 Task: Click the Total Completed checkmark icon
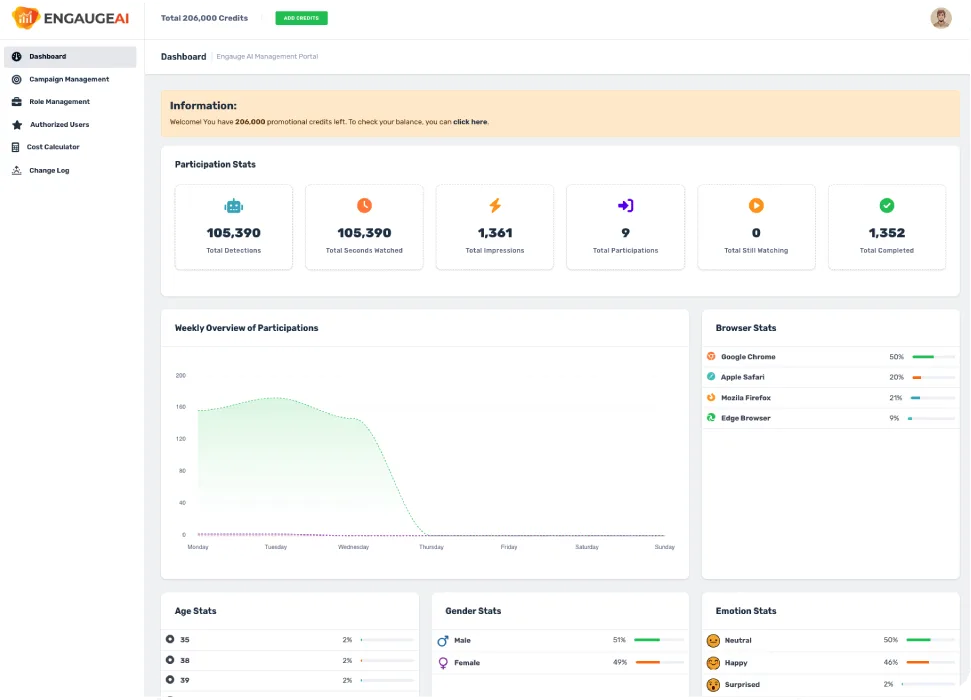point(887,205)
